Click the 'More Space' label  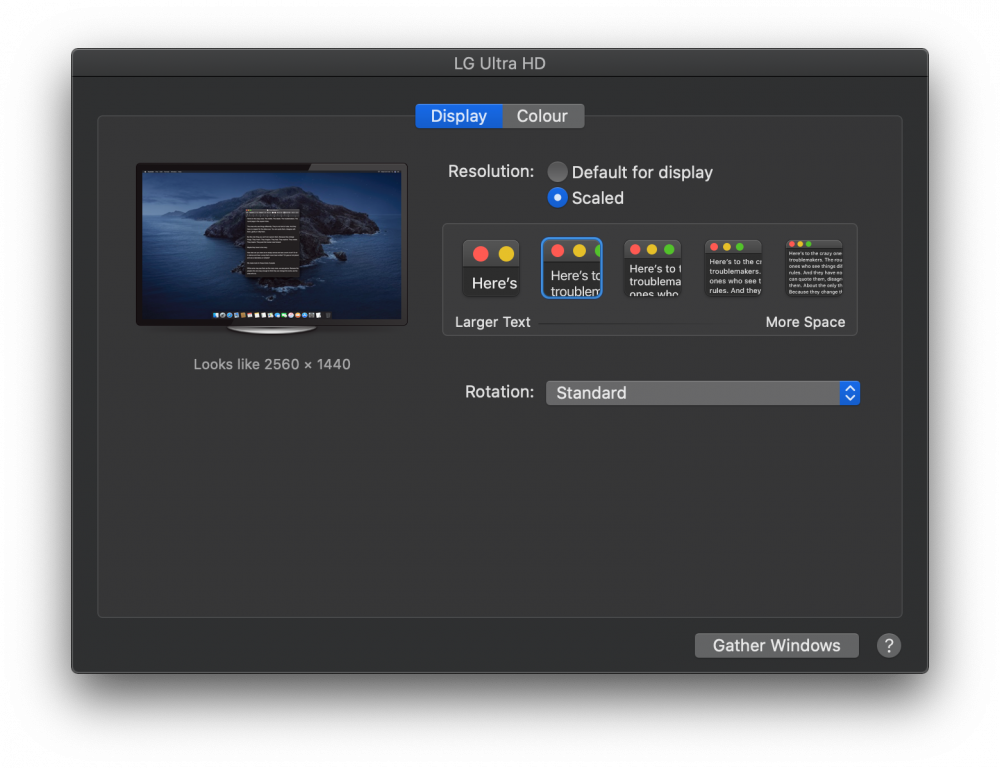[x=805, y=322]
